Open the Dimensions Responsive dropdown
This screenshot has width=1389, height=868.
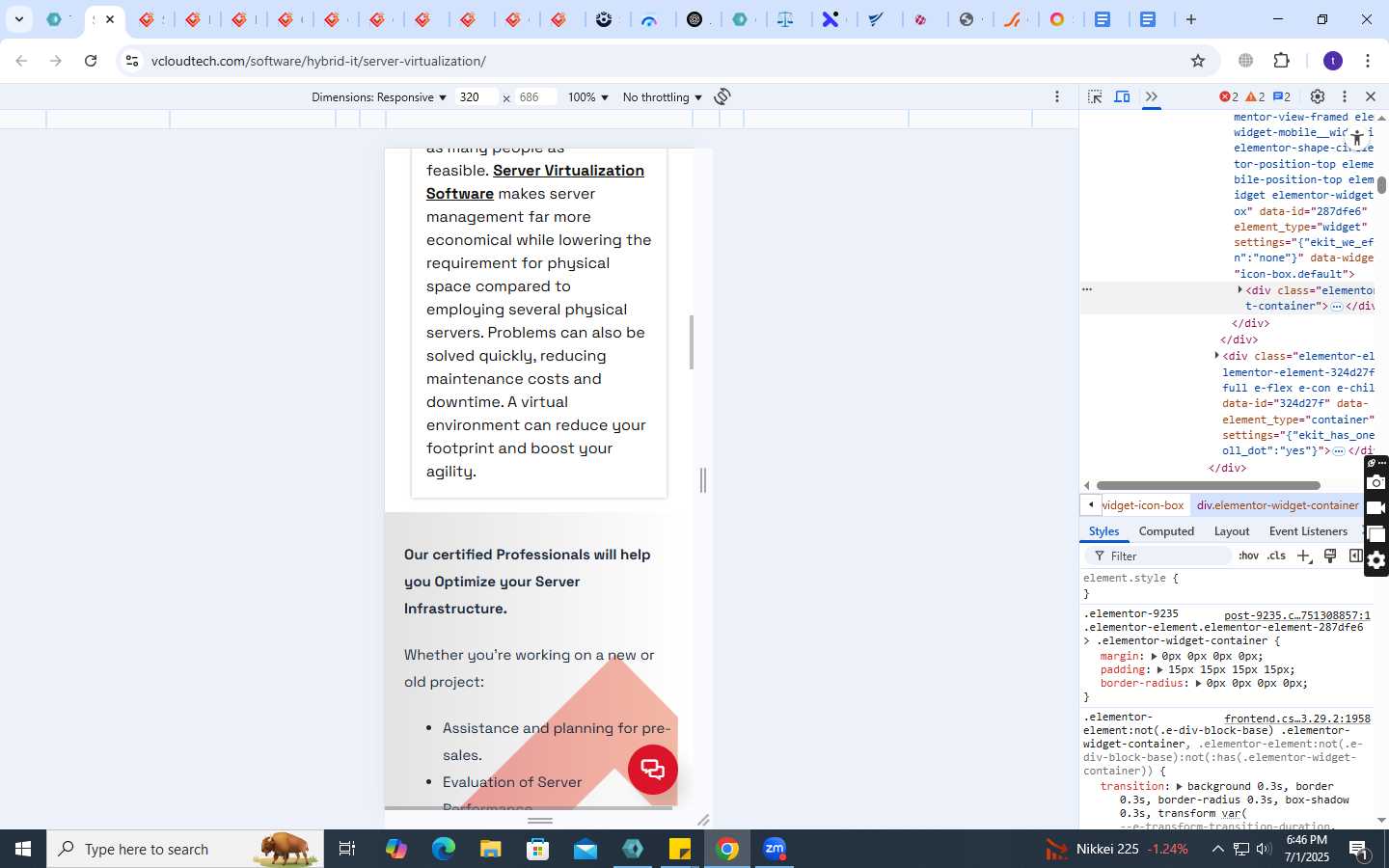coord(379,97)
